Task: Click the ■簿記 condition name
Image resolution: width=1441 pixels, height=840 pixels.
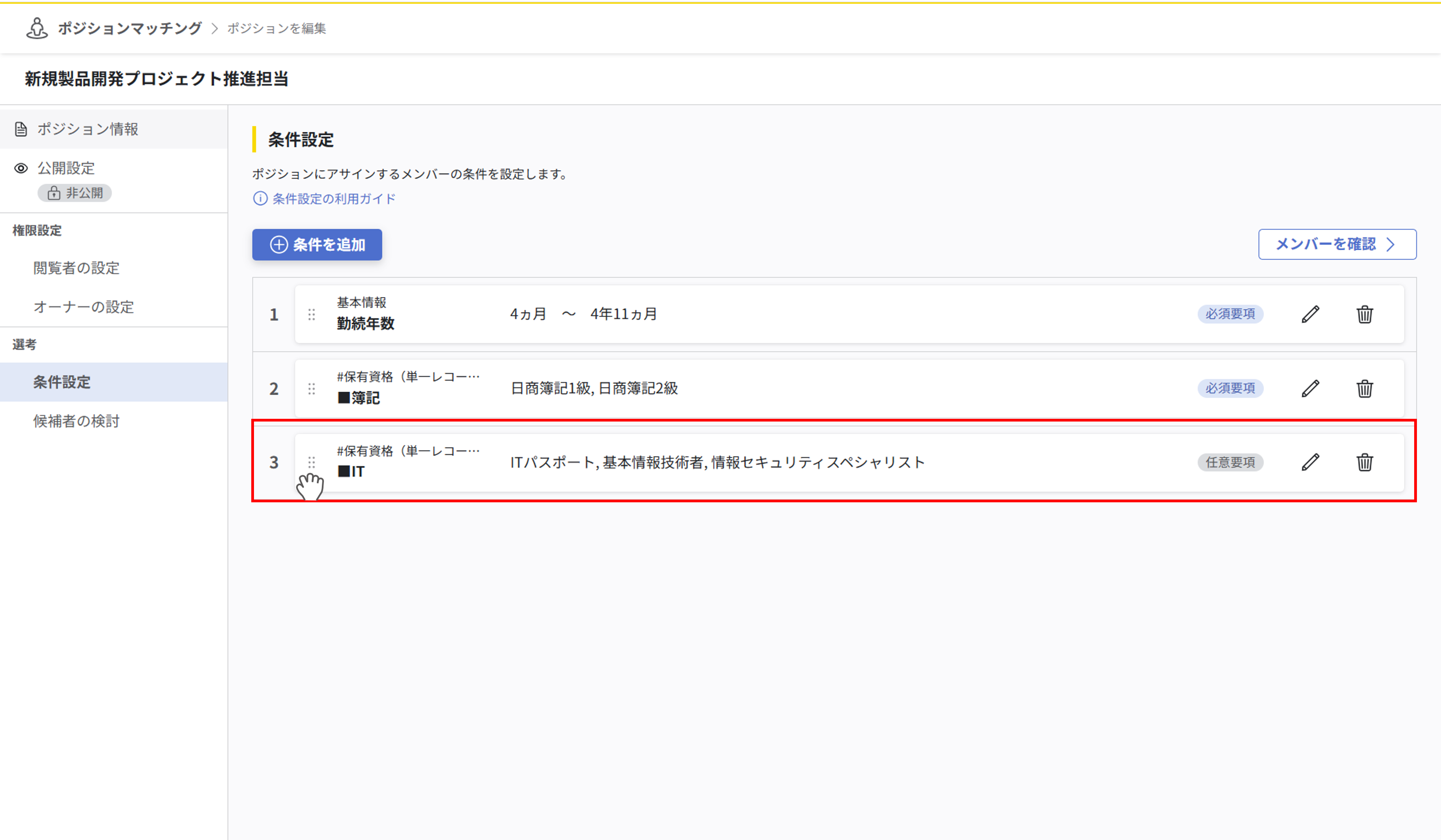Action: 359,398
